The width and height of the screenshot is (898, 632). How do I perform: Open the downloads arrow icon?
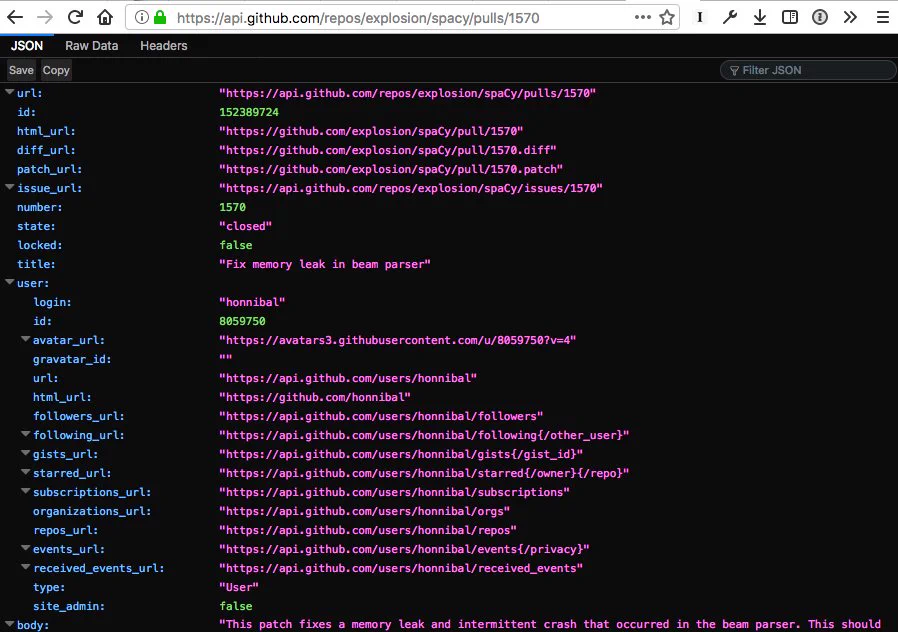(760, 18)
